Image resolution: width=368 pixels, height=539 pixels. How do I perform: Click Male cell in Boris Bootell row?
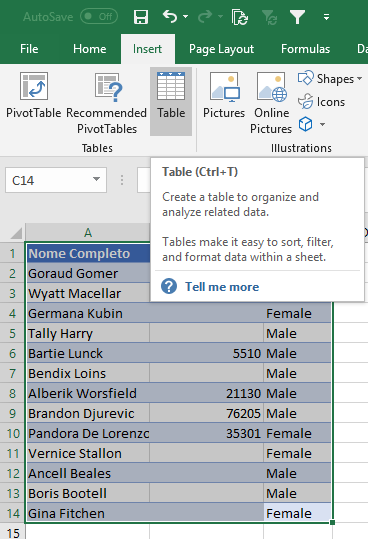(x=297, y=493)
